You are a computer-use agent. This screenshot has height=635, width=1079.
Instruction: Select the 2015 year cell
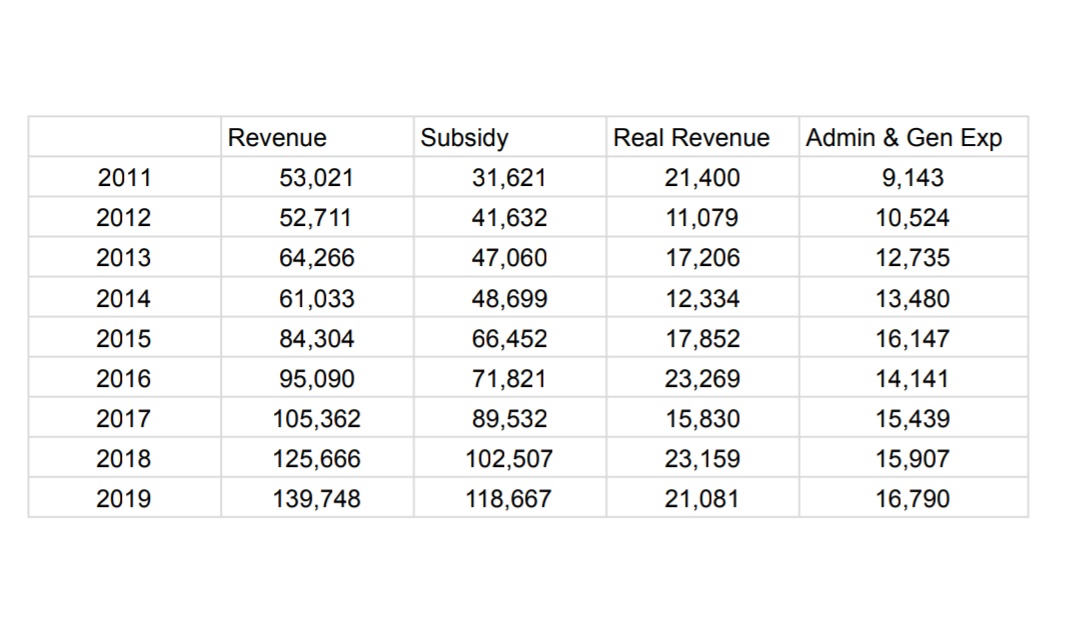[124, 338]
